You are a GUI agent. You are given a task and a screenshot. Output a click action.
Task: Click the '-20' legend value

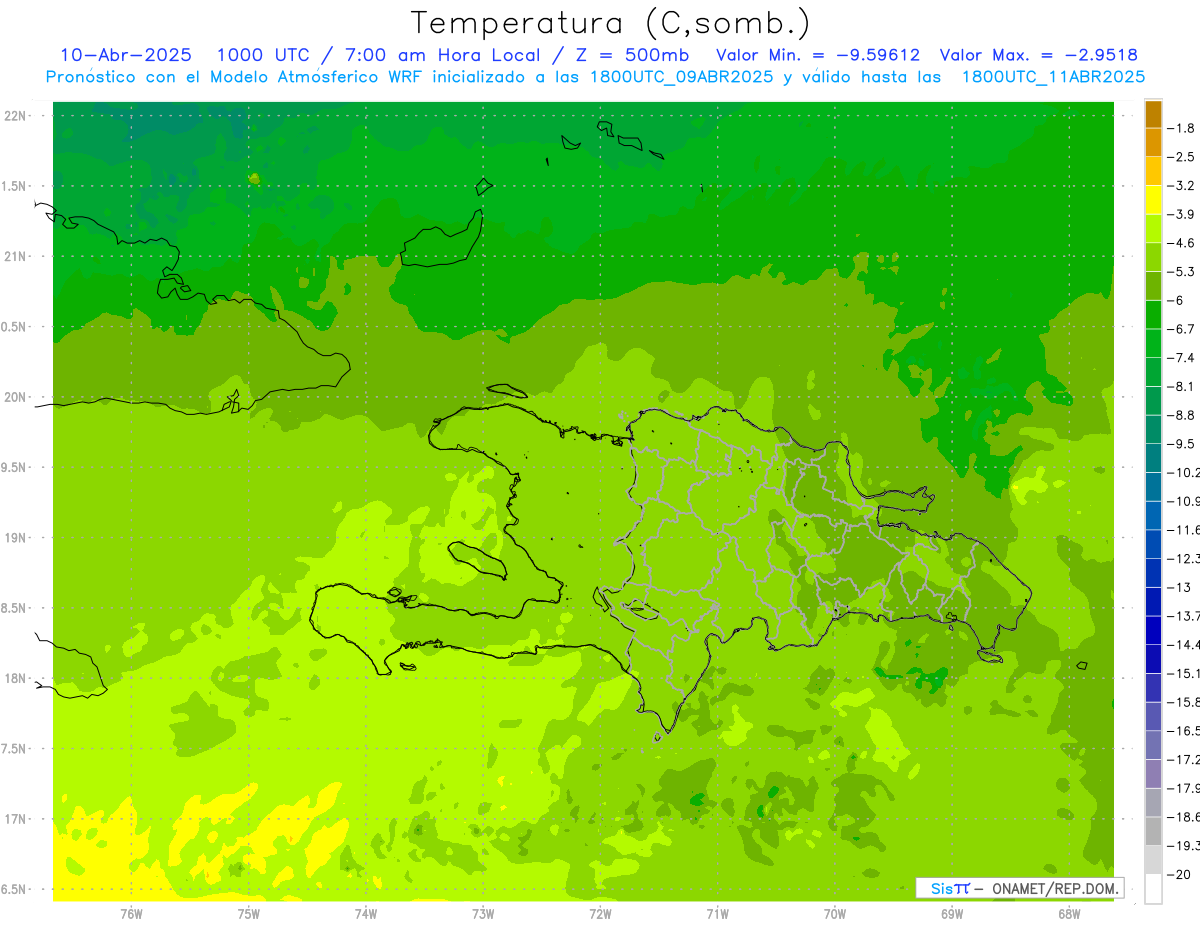pyautogui.click(x=1179, y=874)
